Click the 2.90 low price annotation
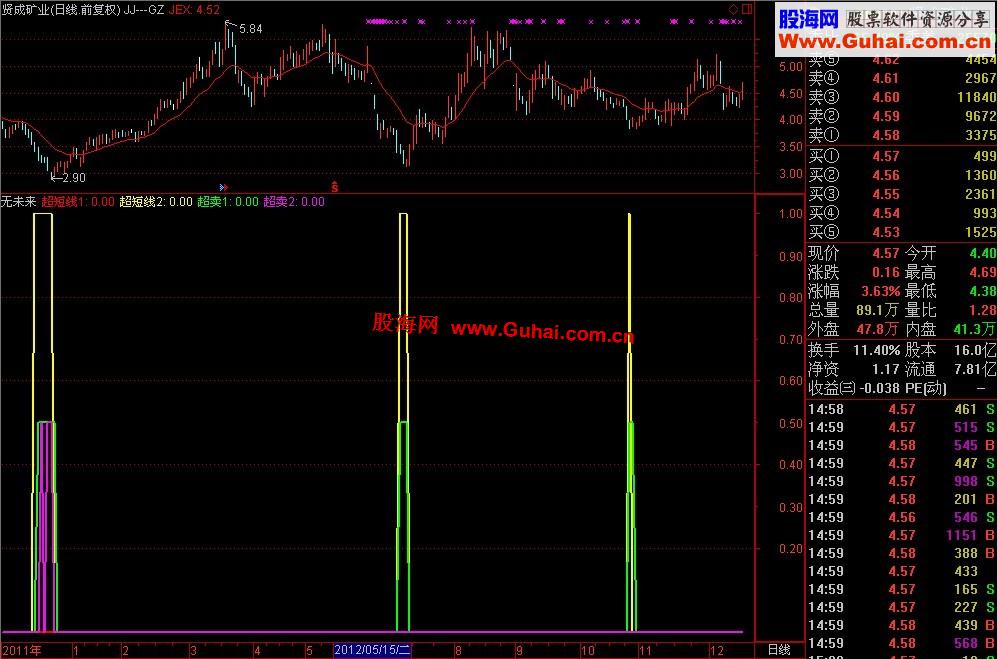997x659 pixels. (x=74, y=178)
